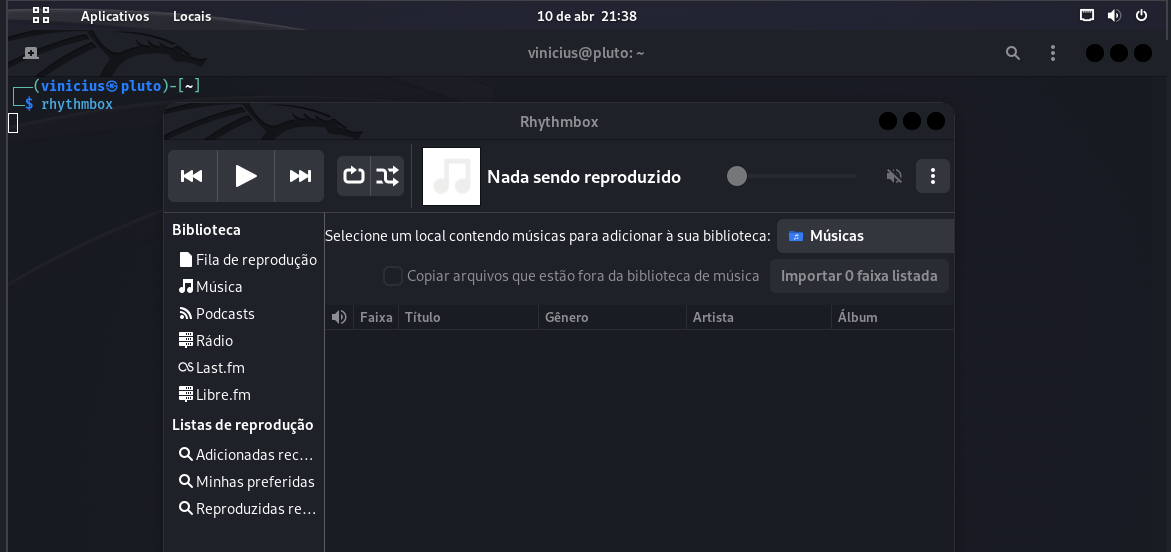Open the Aplicativos menu in top bar
Screen dimensions: 1171x552
[115, 16]
